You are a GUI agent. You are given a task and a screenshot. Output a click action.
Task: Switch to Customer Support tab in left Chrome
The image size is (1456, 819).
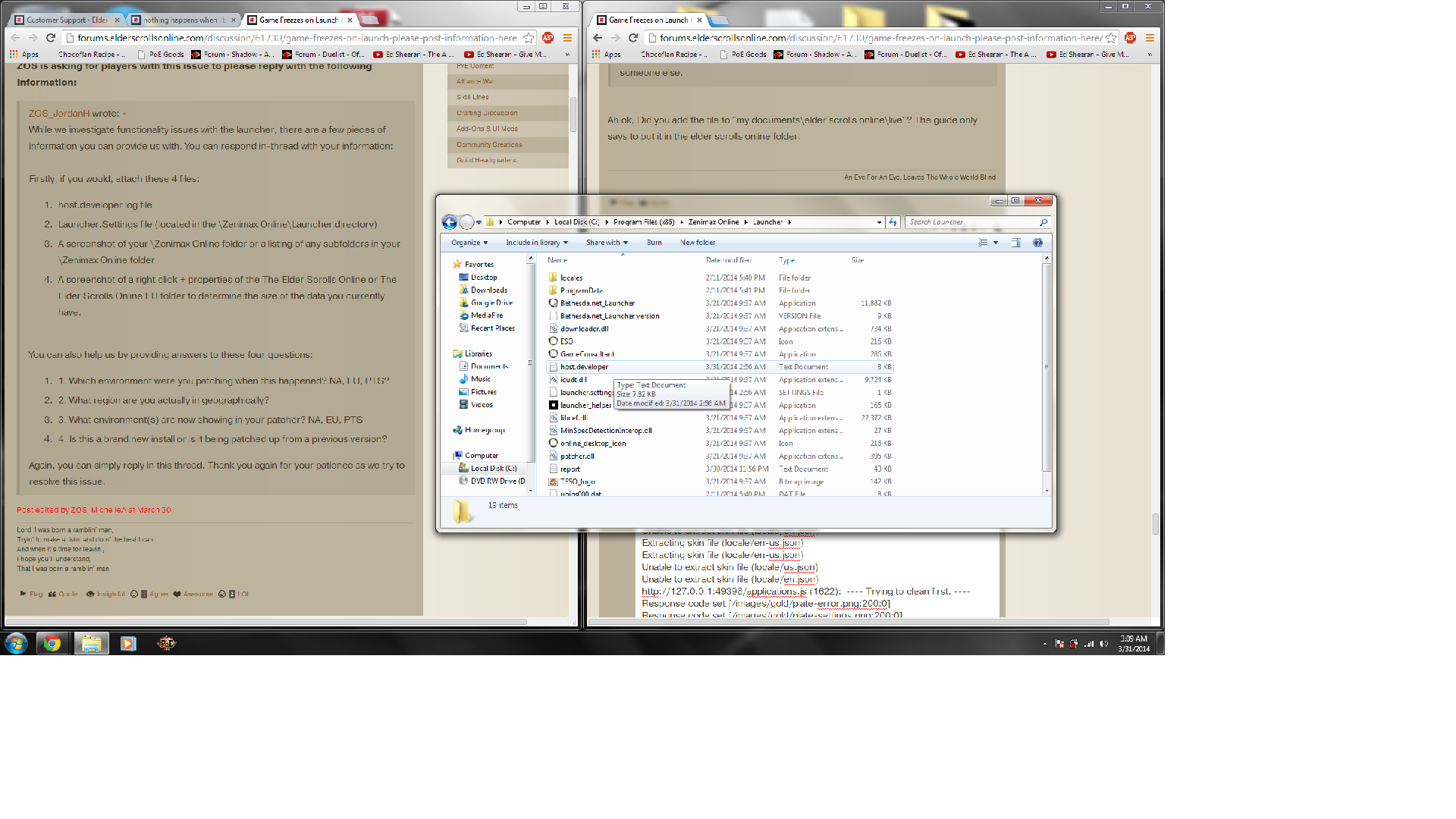click(67, 20)
